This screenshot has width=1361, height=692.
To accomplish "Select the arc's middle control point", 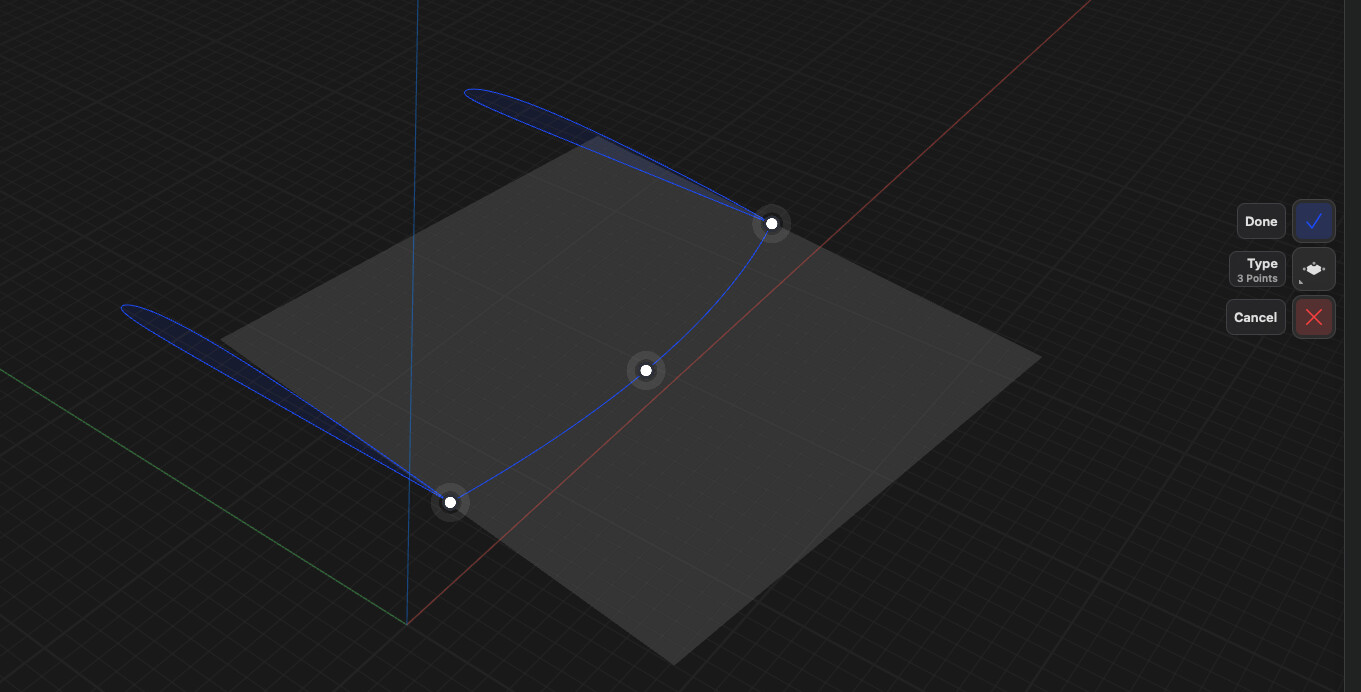I will coord(646,371).
